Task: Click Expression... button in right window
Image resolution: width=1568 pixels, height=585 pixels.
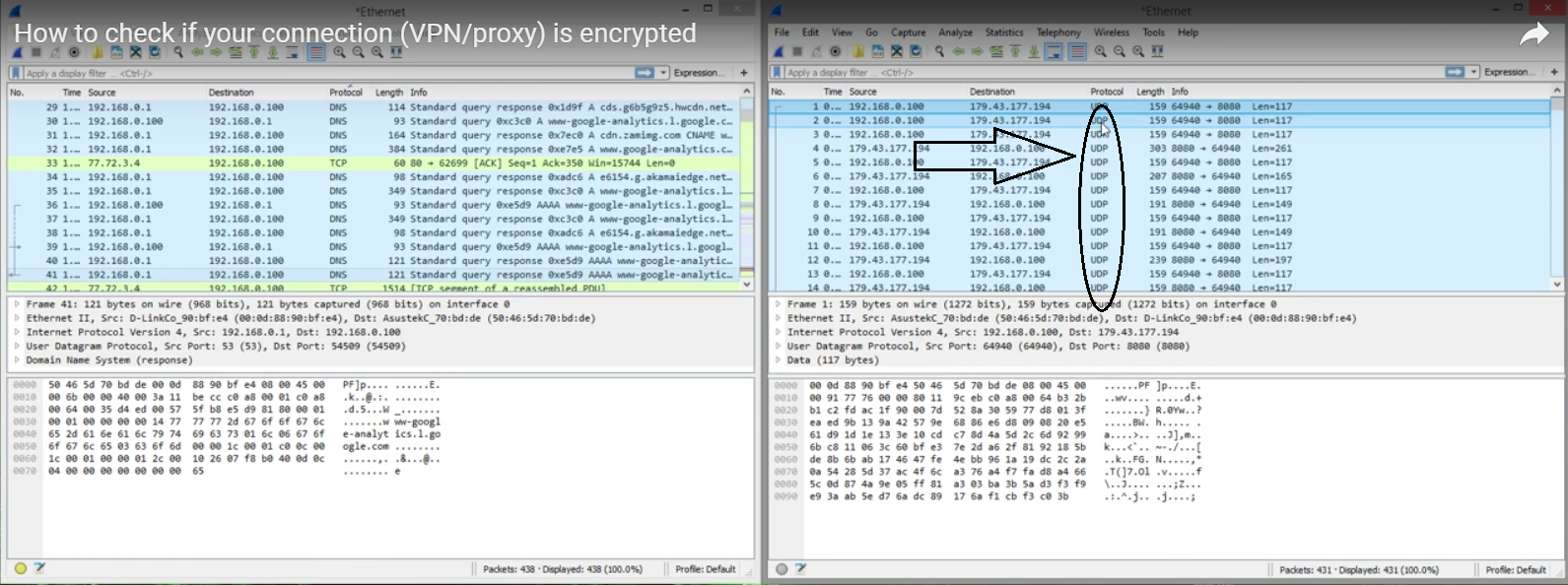Action: coord(1509,72)
